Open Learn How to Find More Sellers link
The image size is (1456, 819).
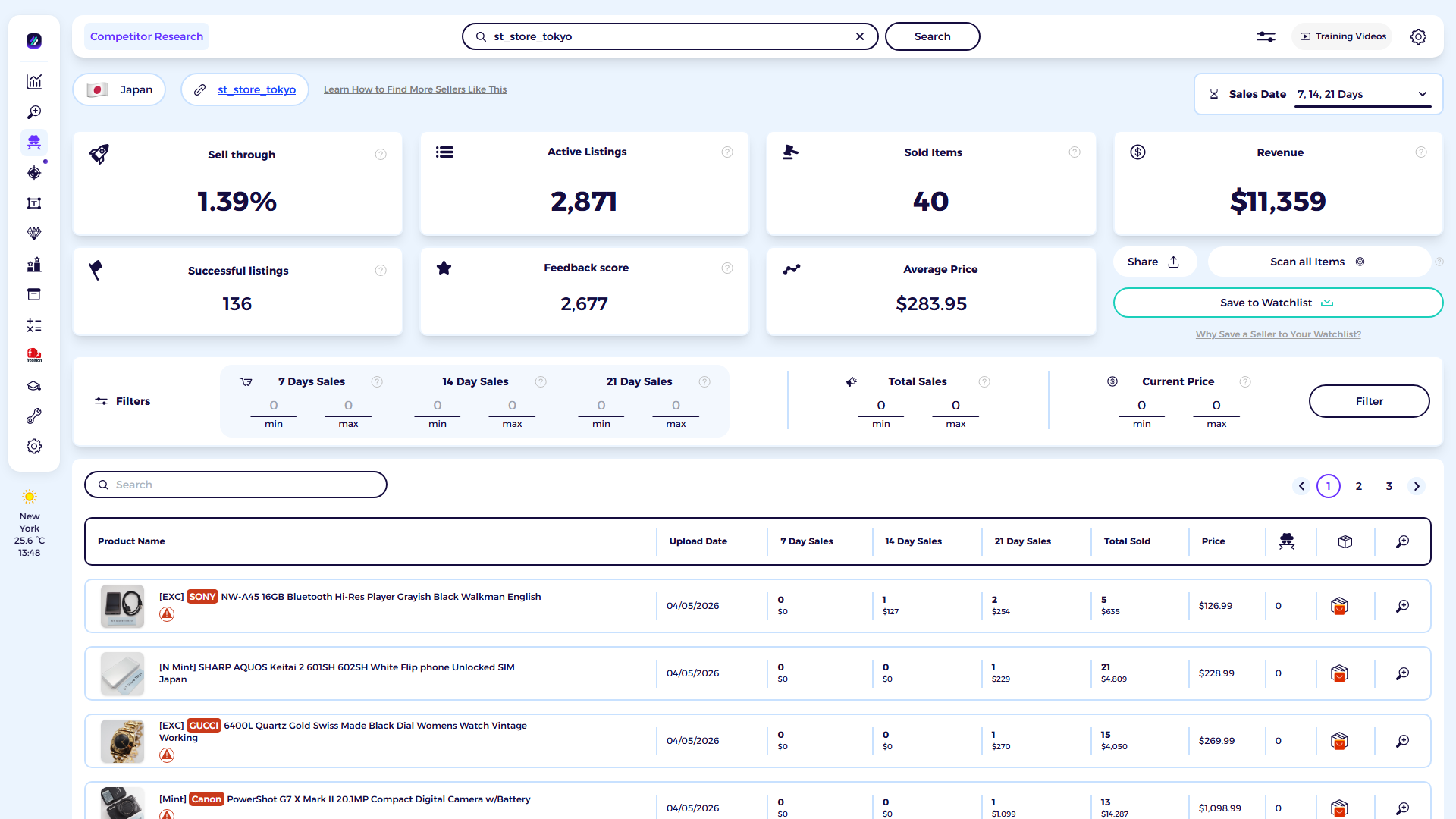coord(415,89)
